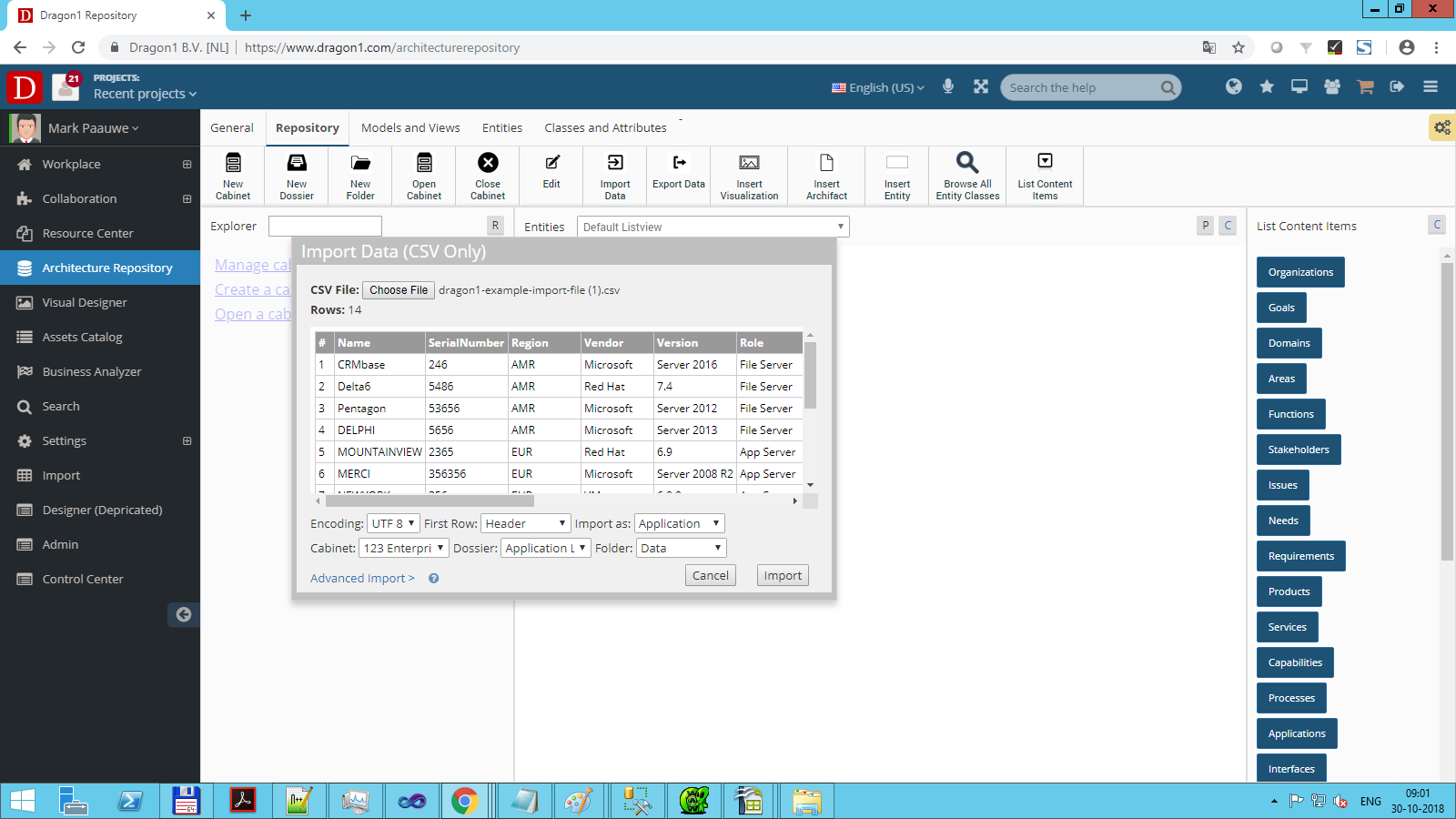Open the Import as dropdown
Screen dimensions: 1456x819
coord(679,523)
